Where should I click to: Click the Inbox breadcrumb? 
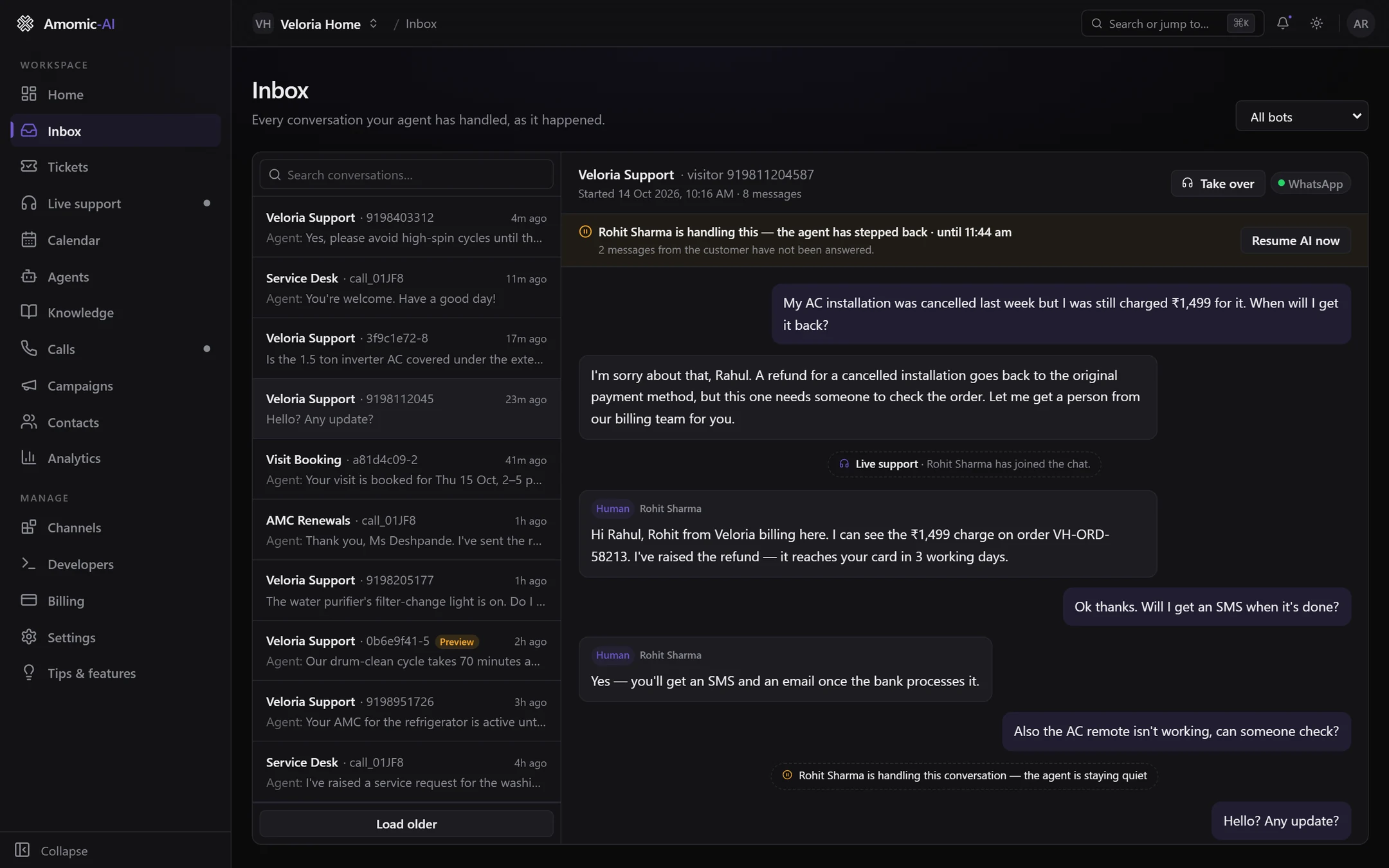[x=421, y=24]
